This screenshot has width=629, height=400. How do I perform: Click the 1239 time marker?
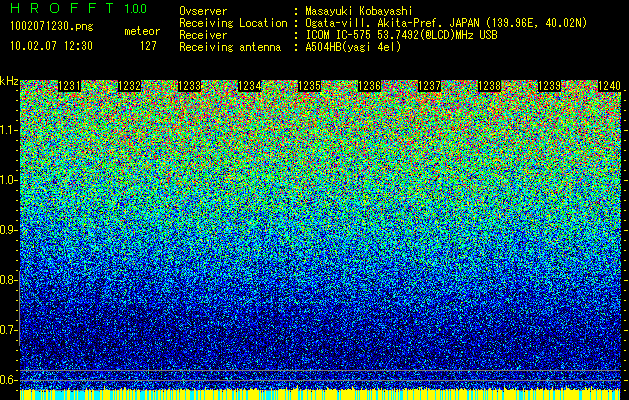point(549,86)
